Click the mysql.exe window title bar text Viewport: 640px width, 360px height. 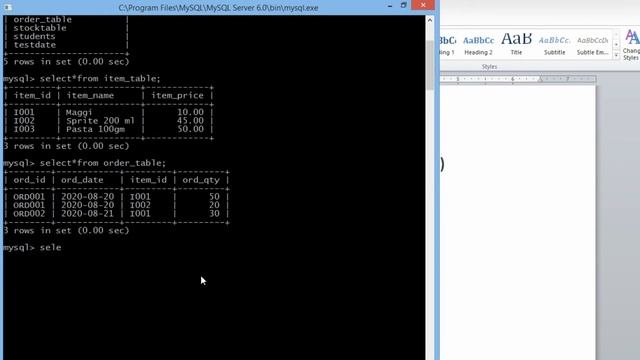click(x=218, y=8)
